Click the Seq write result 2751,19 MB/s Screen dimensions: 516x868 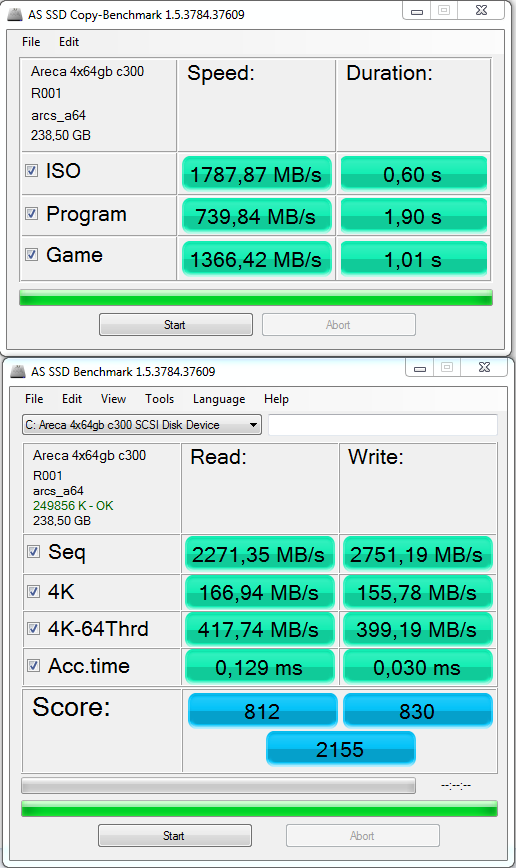coord(417,554)
